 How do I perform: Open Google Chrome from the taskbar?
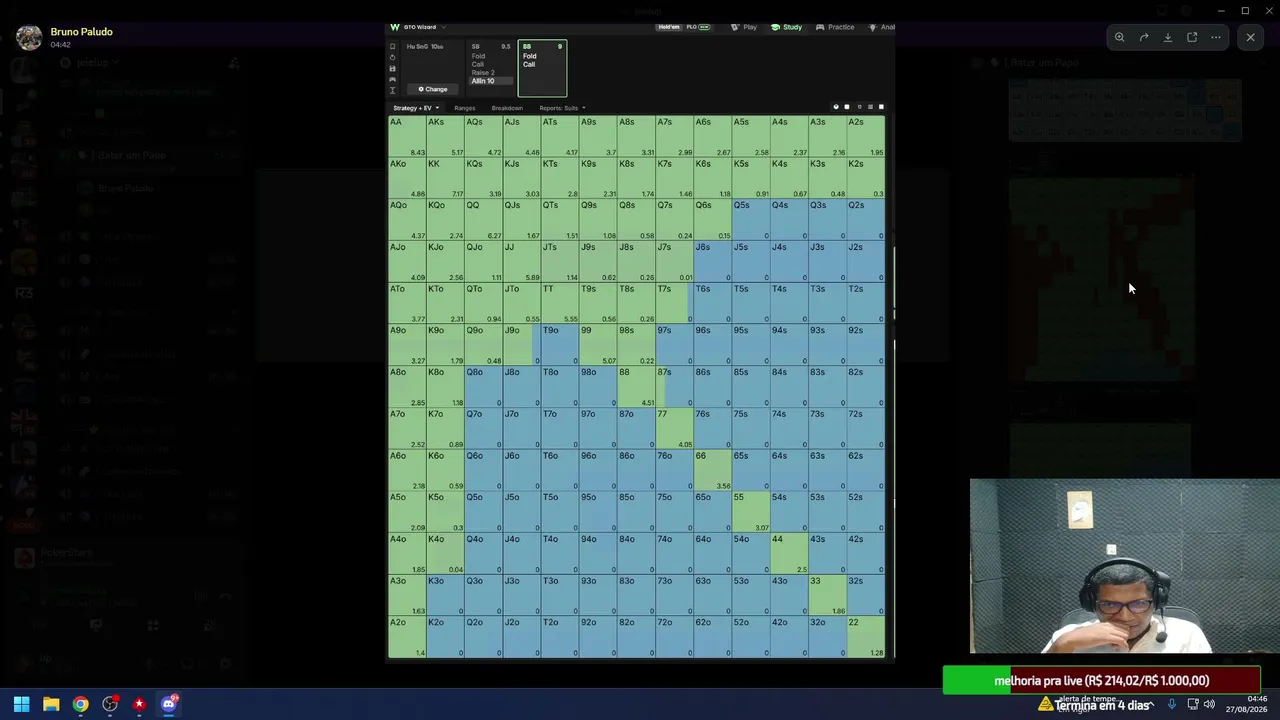(80, 704)
